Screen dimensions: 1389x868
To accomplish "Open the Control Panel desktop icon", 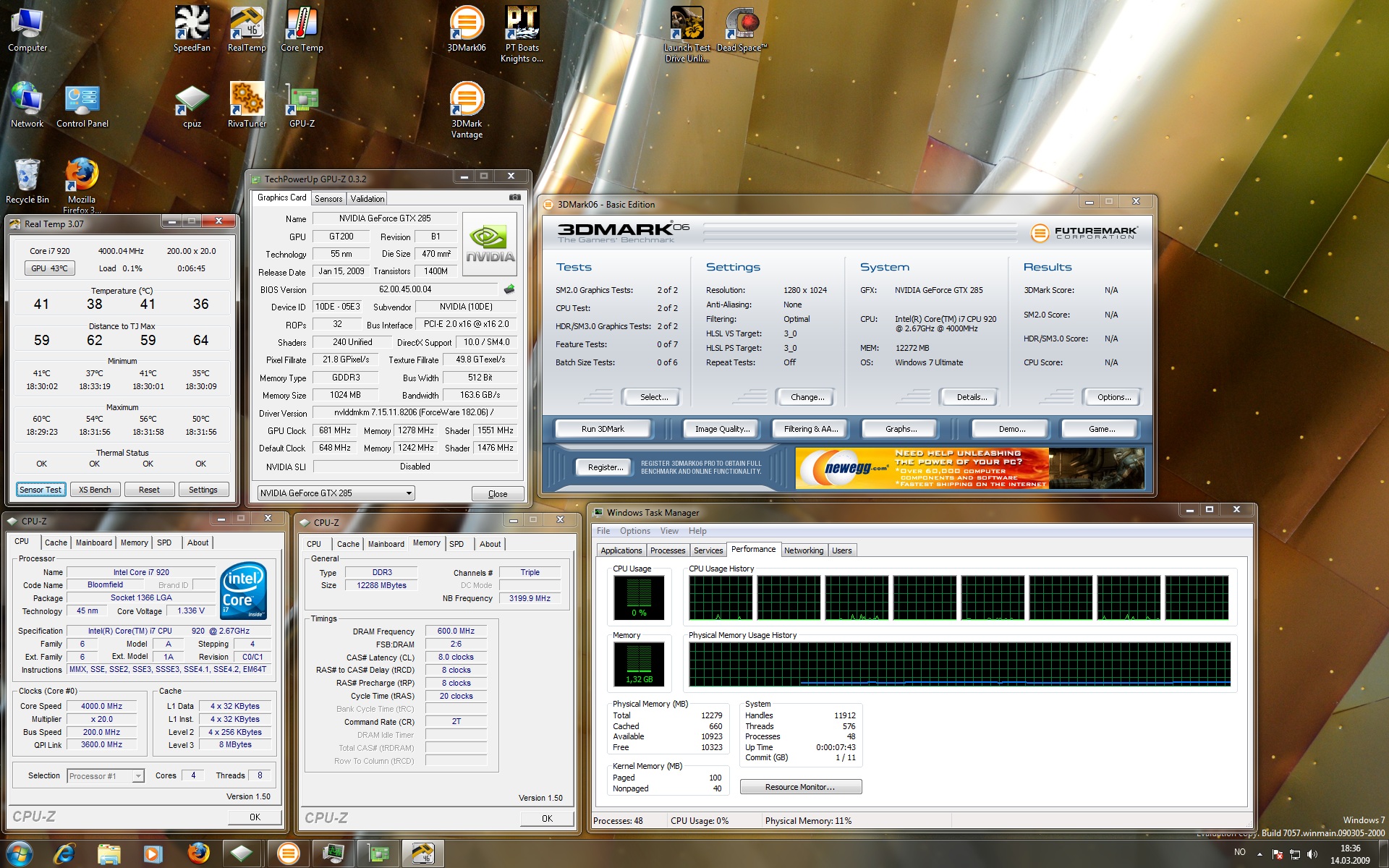I will 82,105.
